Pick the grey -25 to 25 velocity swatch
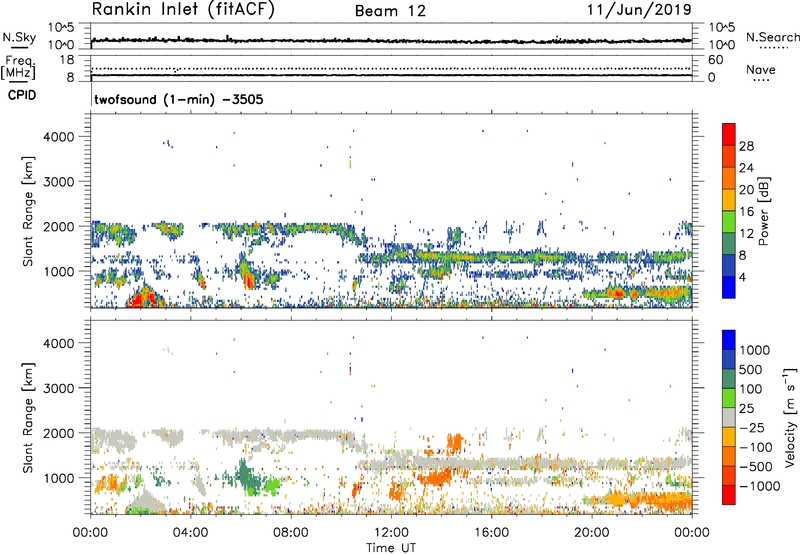 point(729,417)
